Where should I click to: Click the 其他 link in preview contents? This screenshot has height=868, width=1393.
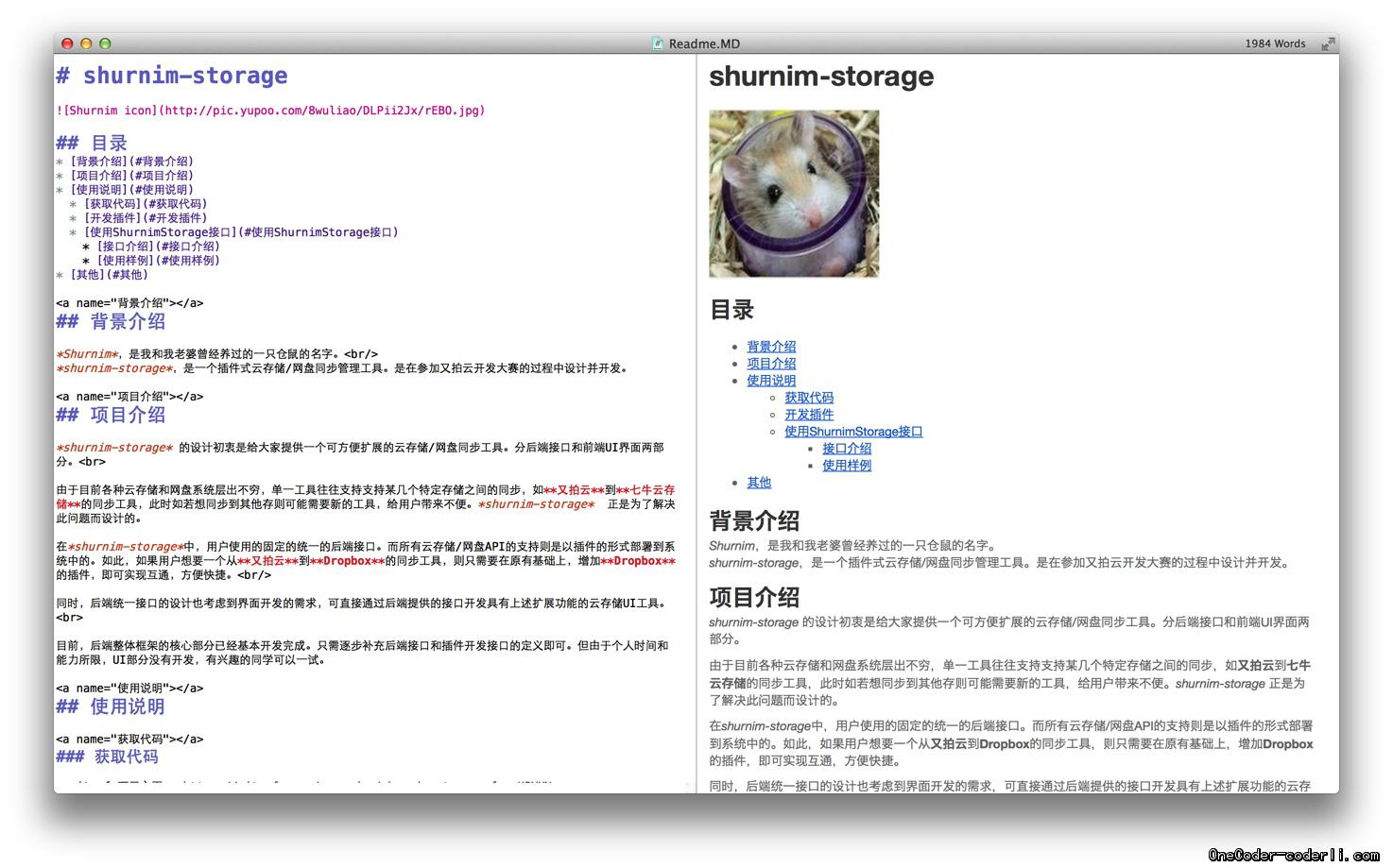pyautogui.click(x=759, y=483)
